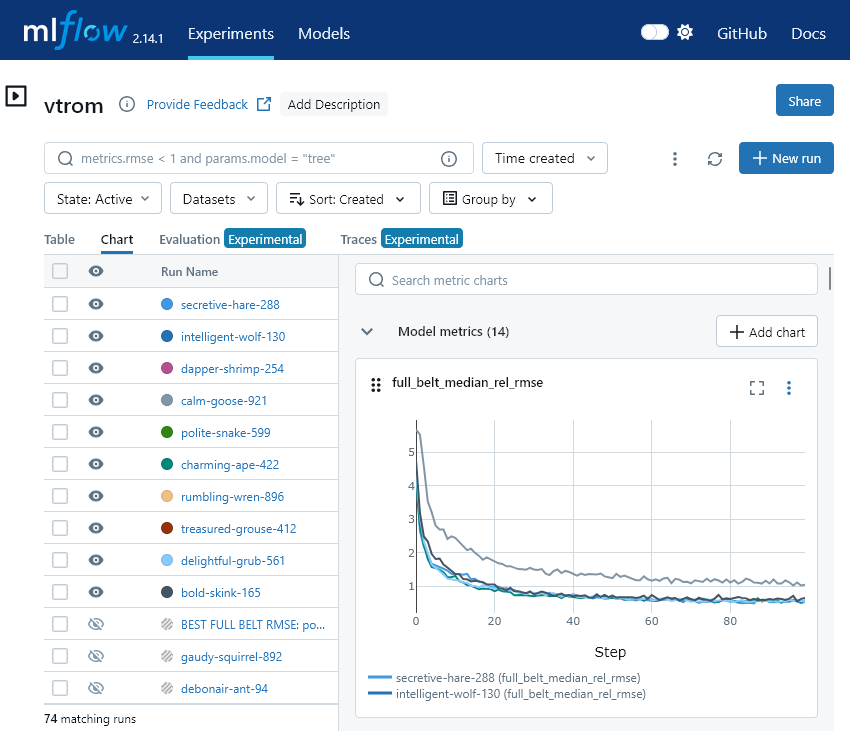
Task: Click the sidebar expand arrow icon
Action: 16,96
